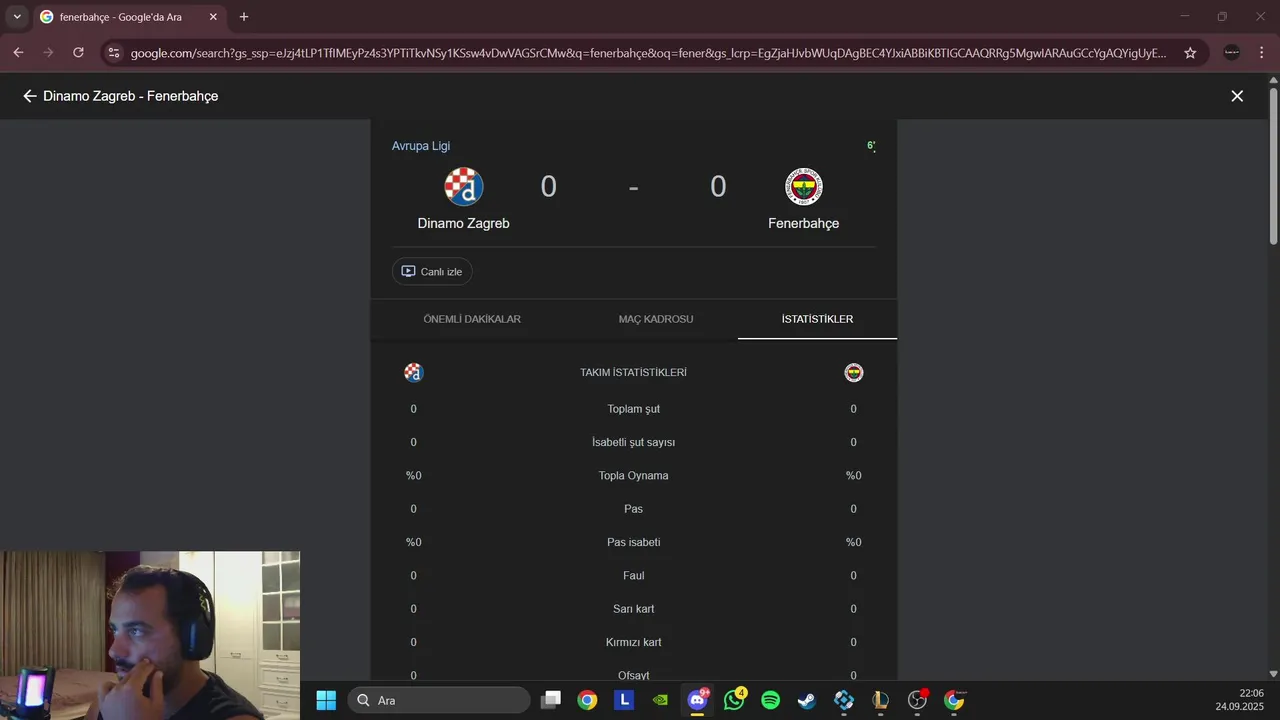Click the Kırmızı kart label

(634, 642)
